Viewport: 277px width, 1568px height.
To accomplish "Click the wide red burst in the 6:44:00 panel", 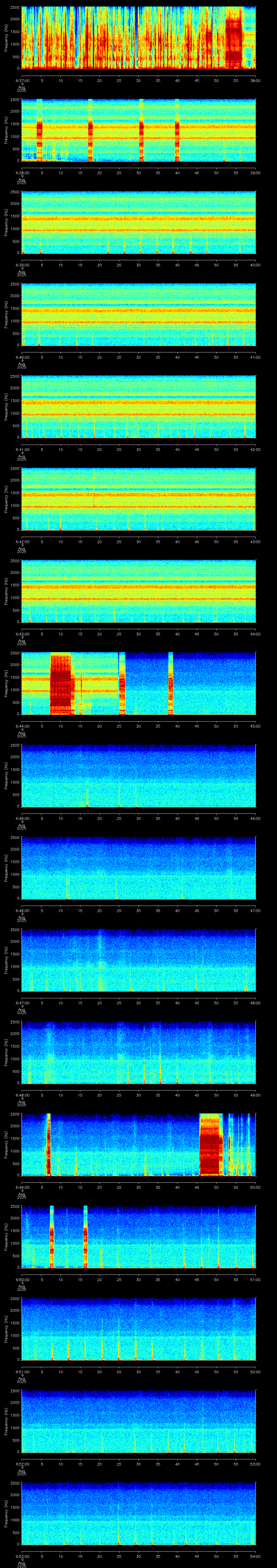I will click(x=60, y=683).
